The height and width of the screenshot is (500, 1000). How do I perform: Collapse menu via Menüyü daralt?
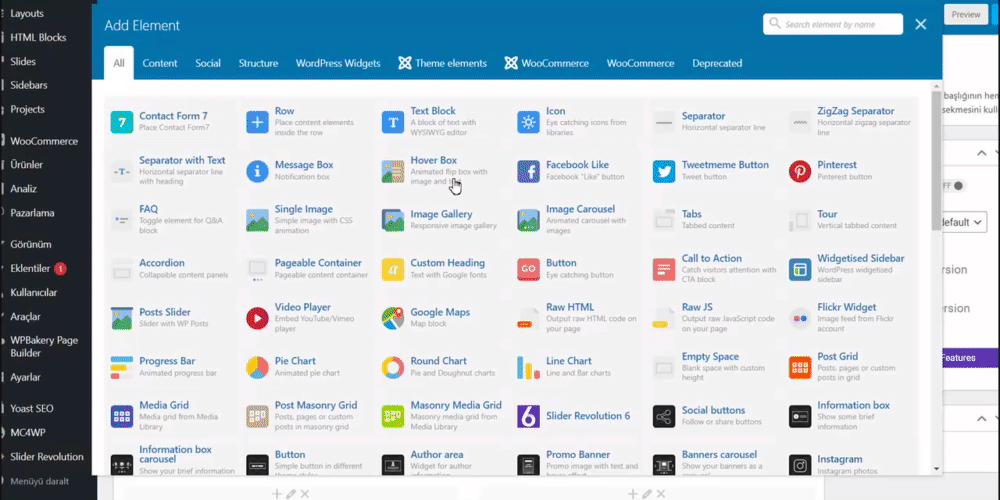pos(40,482)
